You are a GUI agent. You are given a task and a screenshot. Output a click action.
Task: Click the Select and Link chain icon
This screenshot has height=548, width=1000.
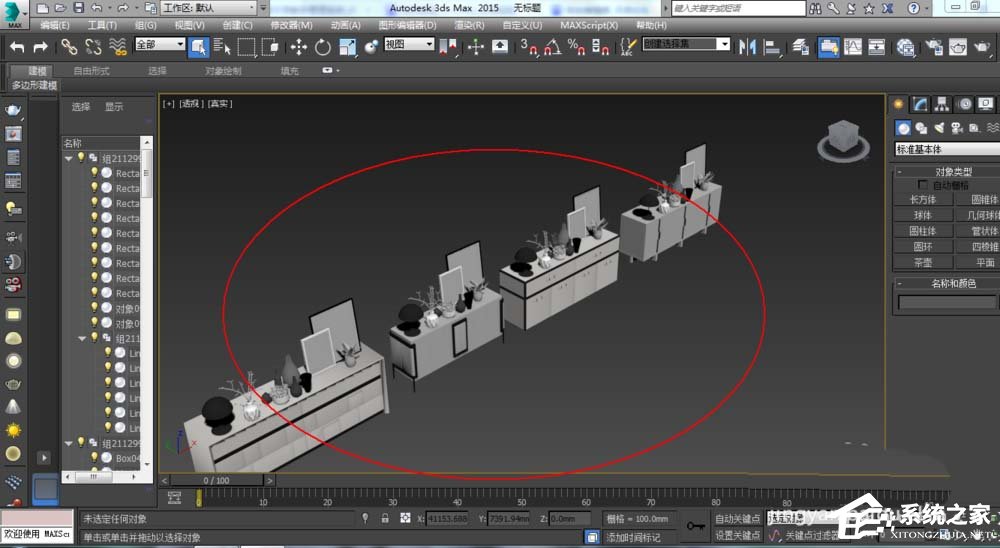pyautogui.click(x=68, y=47)
